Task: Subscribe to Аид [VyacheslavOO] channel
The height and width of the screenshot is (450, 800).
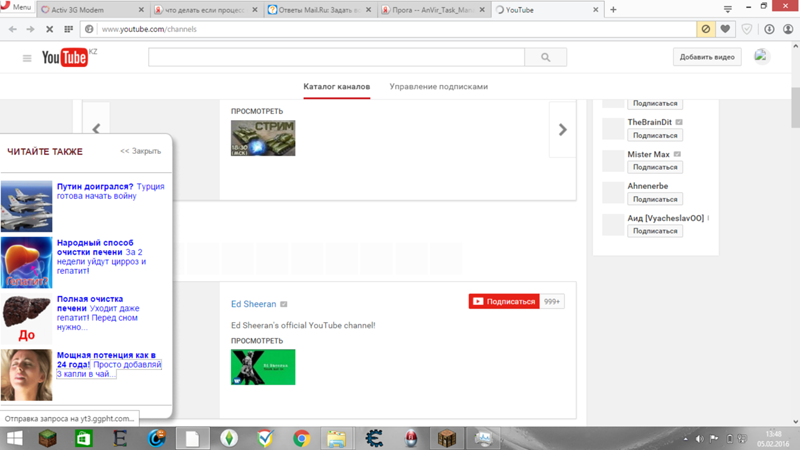Action: point(655,231)
